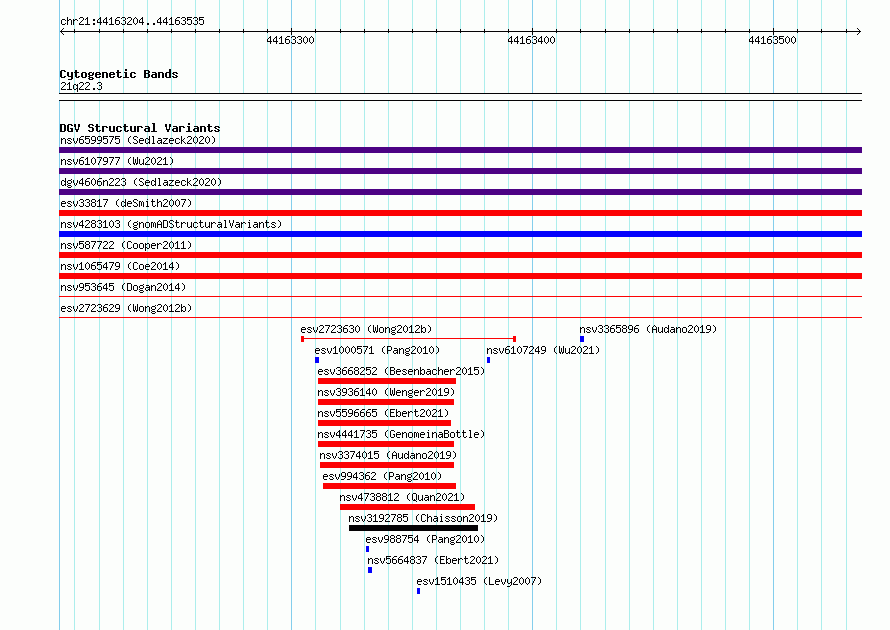Click the Cytogenetic Bands track title
The height and width of the screenshot is (630, 890).
click(119, 74)
